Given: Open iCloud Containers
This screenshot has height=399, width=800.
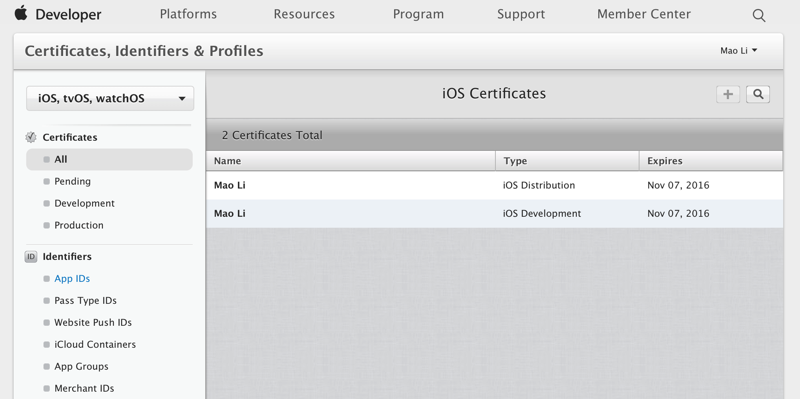Looking at the screenshot, I should [x=95, y=344].
